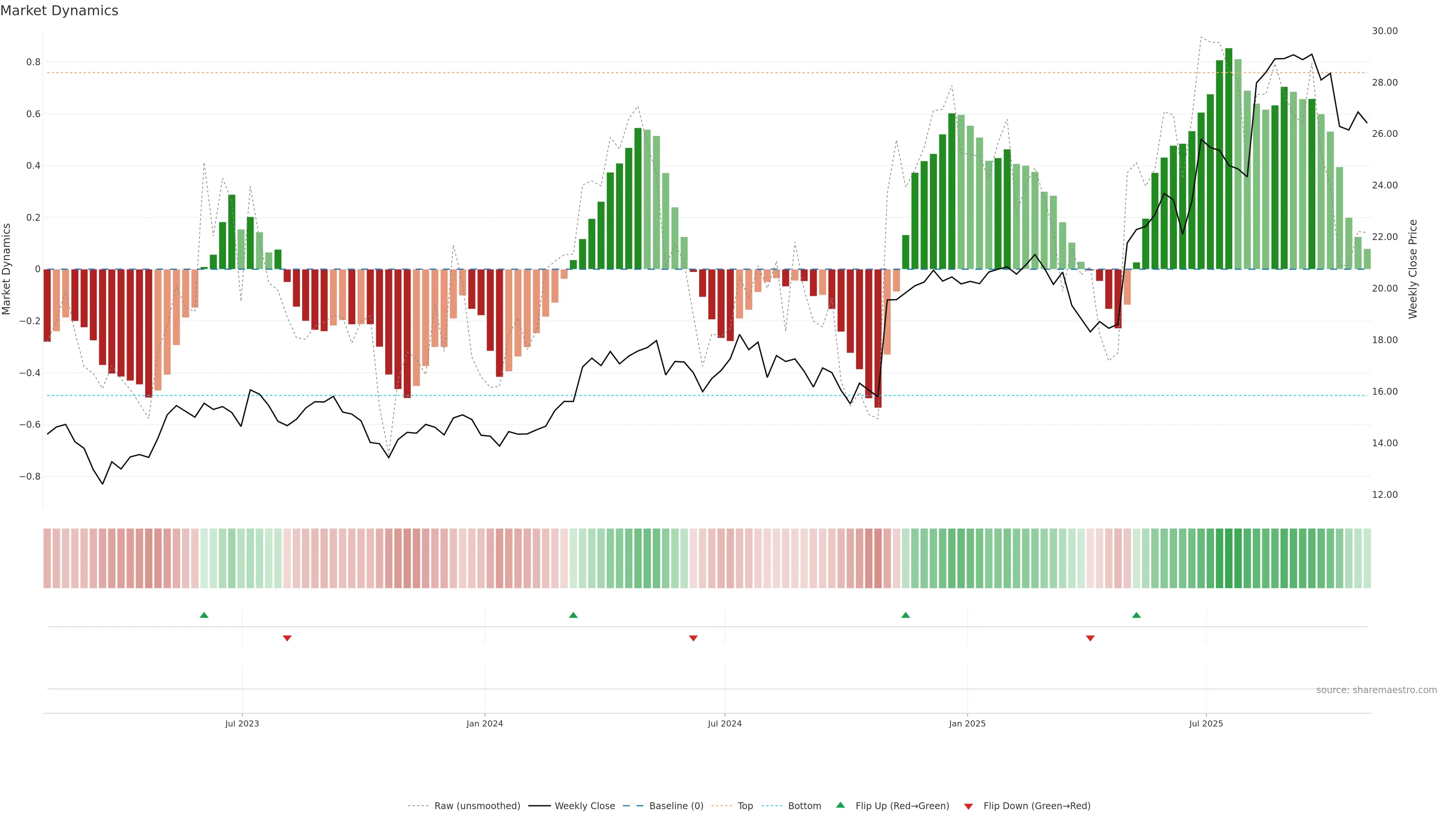Click the first green flip-up triangle before Jul 2023
1456x819 pixels.
coord(204,615)
